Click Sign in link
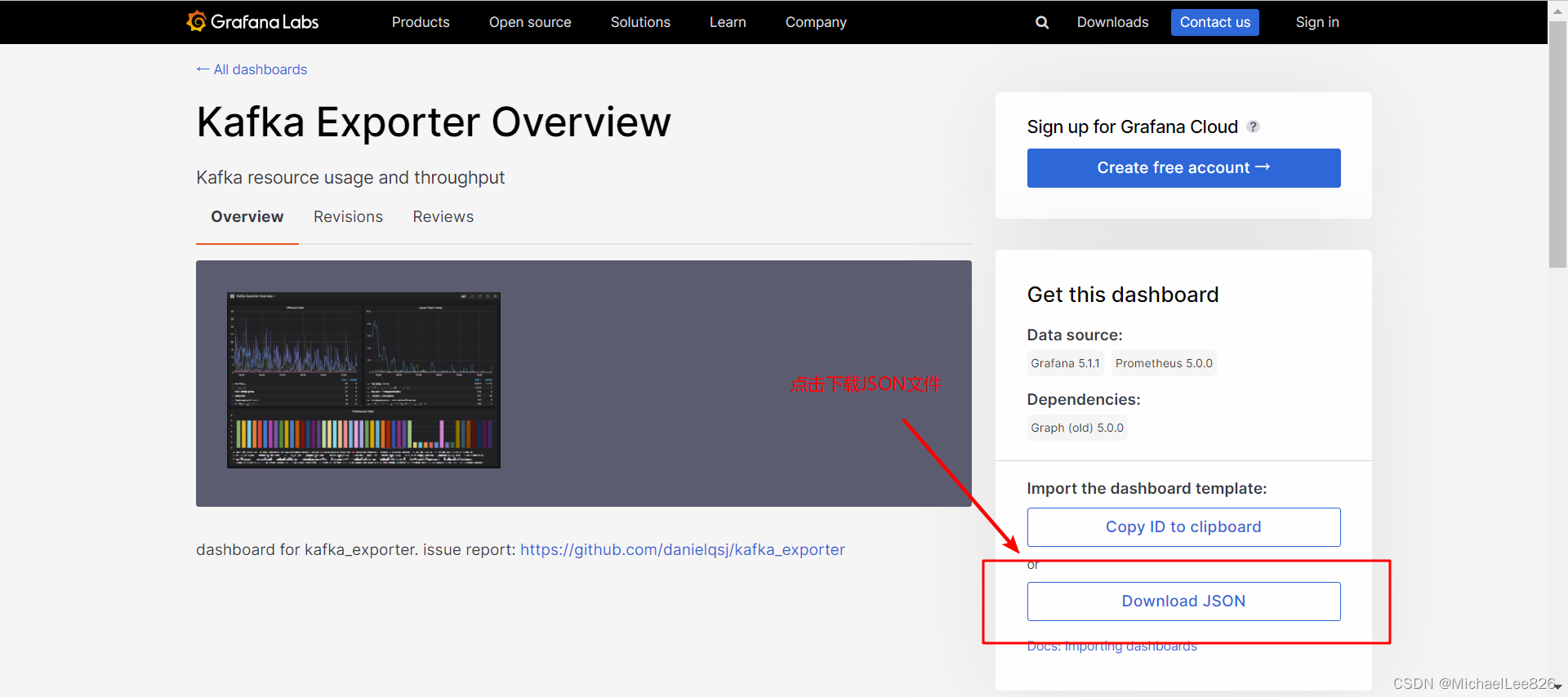The height and width of the screenshot is (697, 1568). point(1317,22)
